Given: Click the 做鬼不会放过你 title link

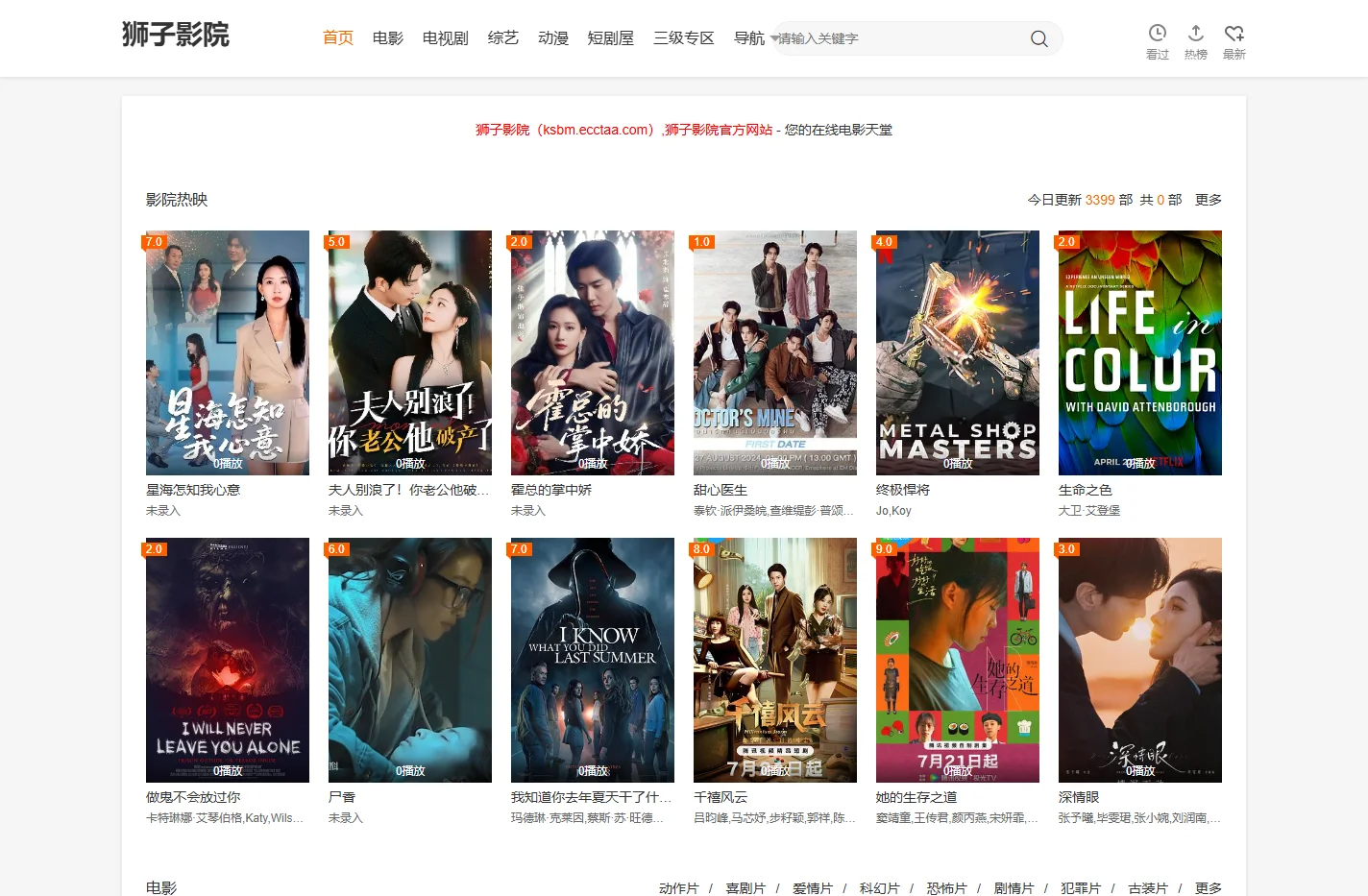Looking at the screenshot, I should click(x=193, y=797).
